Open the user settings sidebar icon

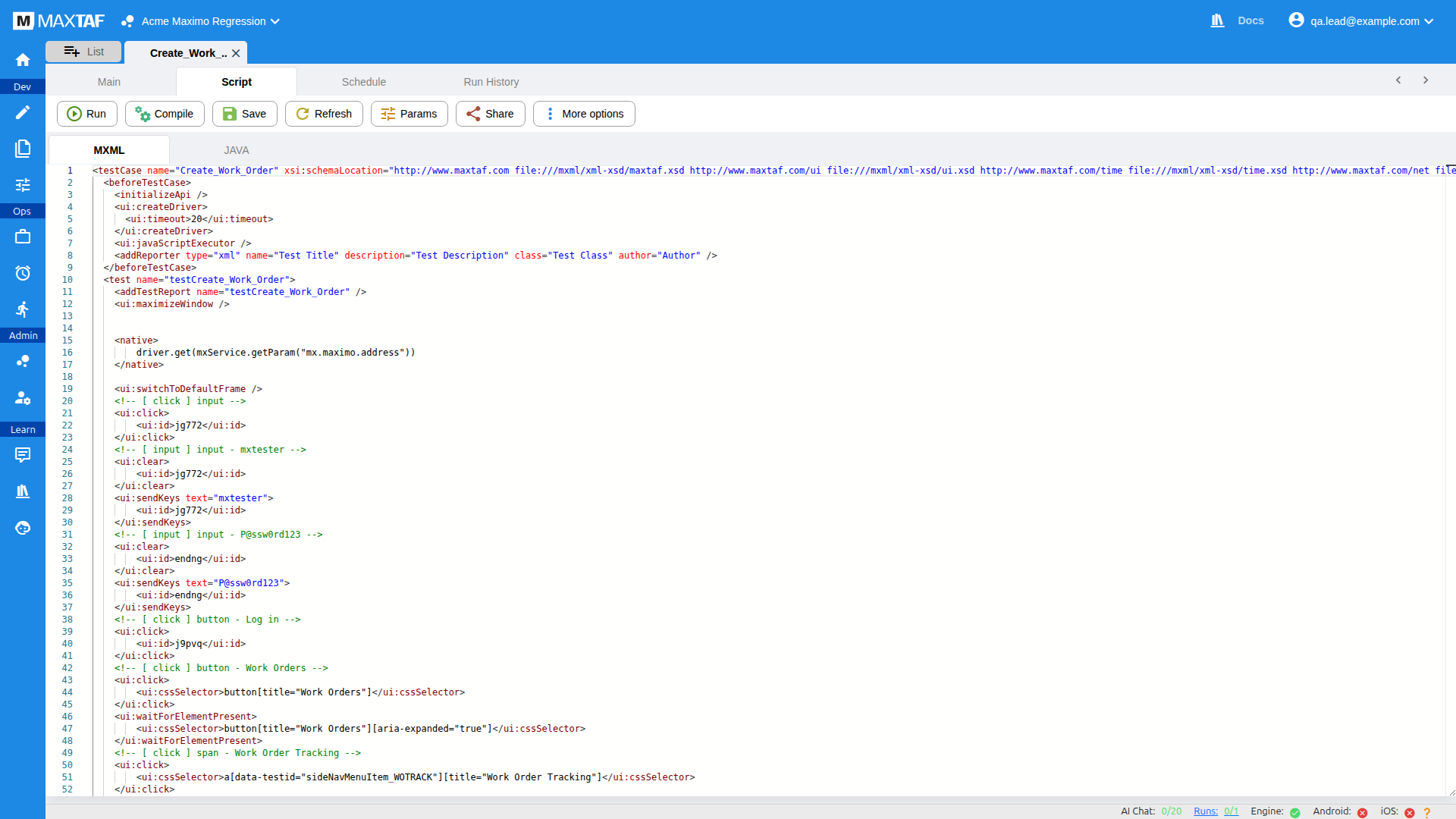(23, 397)
